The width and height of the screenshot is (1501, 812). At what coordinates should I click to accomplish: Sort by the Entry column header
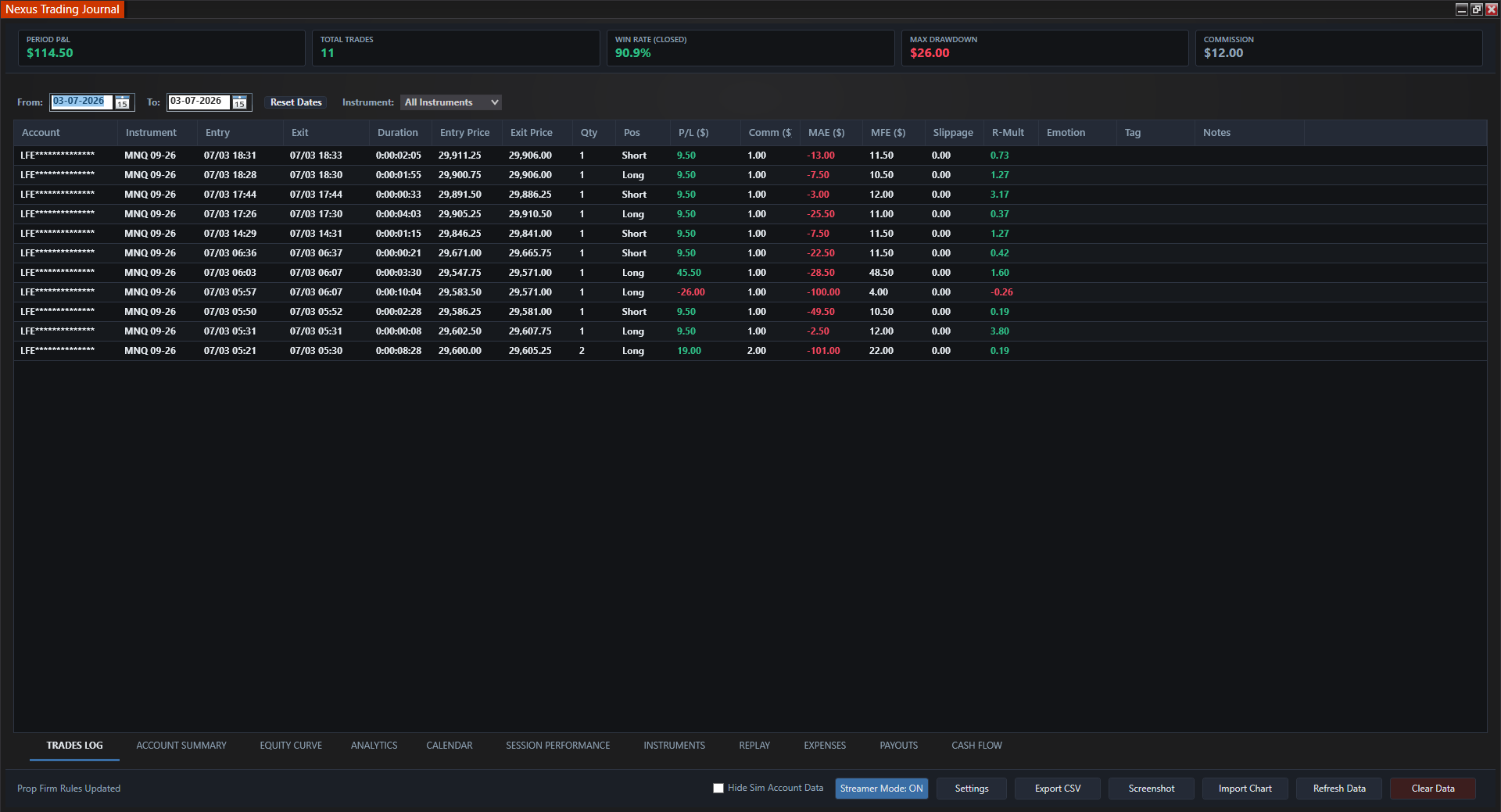coord(240,133)
